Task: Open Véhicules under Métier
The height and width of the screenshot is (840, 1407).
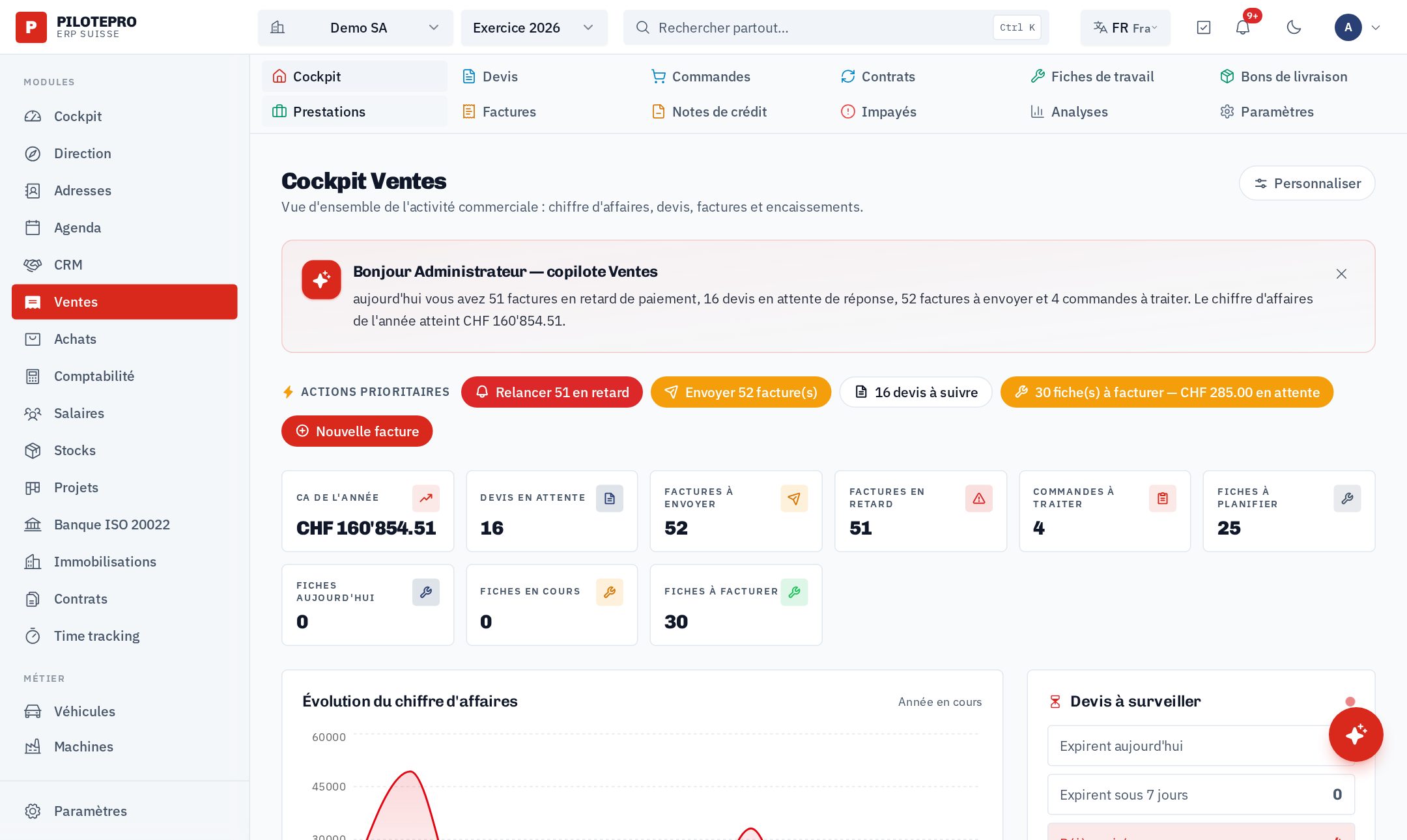Action: click(x=124, y=712)
